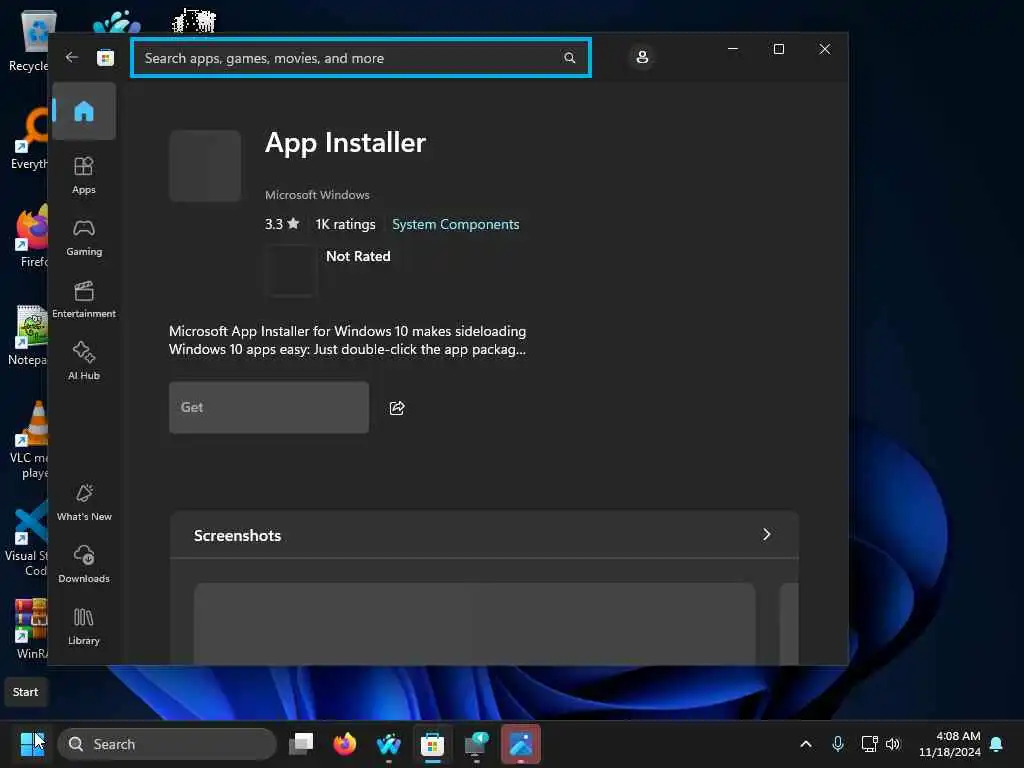
Task: Switch to the Gaming section
Action: click(x=84, y=237)
